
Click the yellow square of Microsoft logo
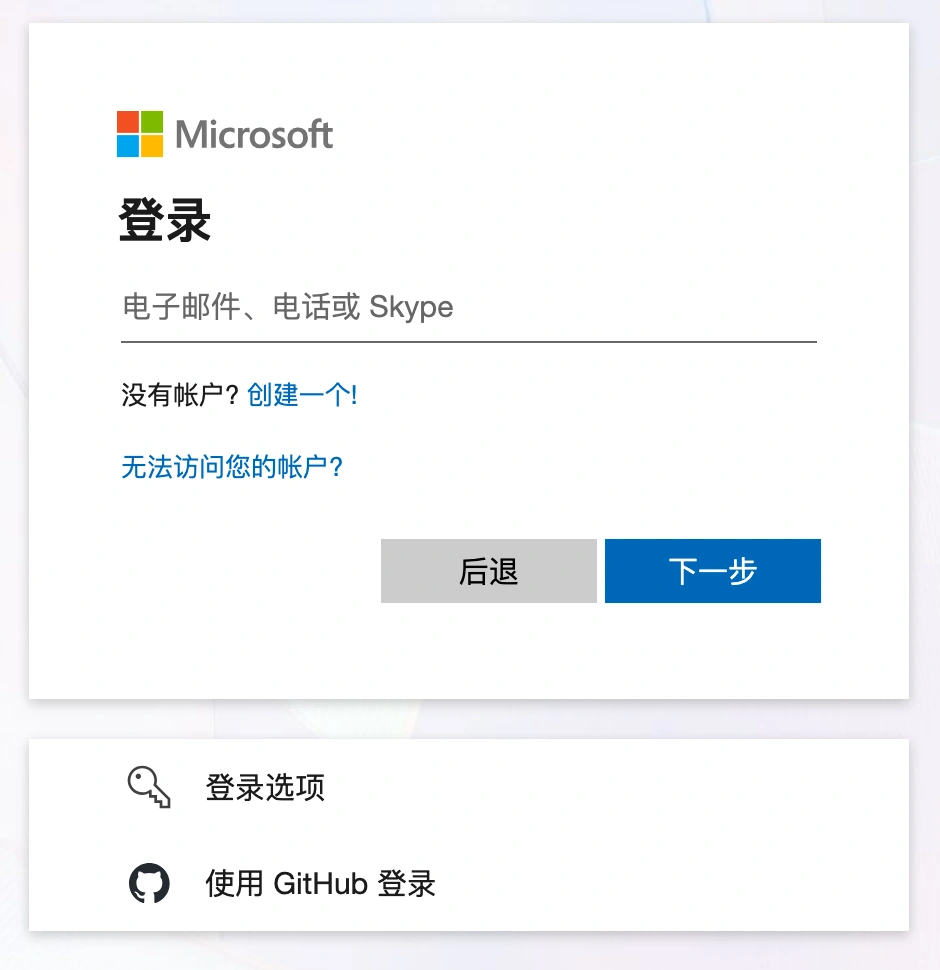point(151,146)
